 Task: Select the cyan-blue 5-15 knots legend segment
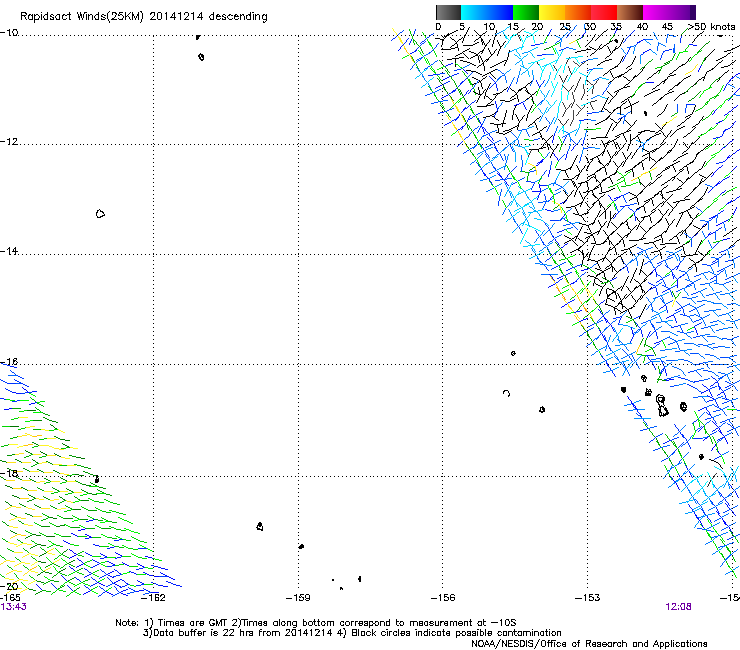tap(487, 12)
